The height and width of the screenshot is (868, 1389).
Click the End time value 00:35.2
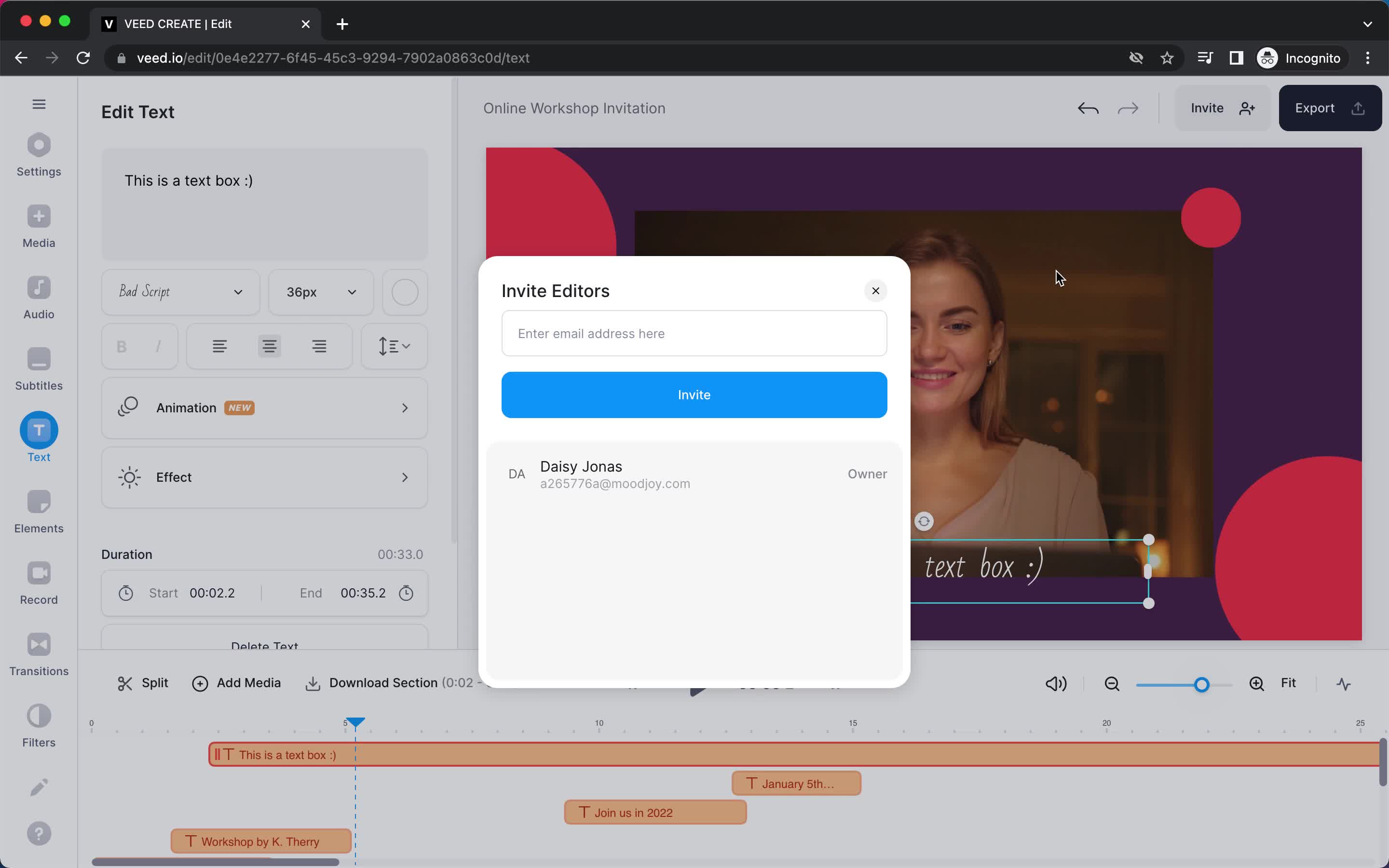click(x=363, y=593)
